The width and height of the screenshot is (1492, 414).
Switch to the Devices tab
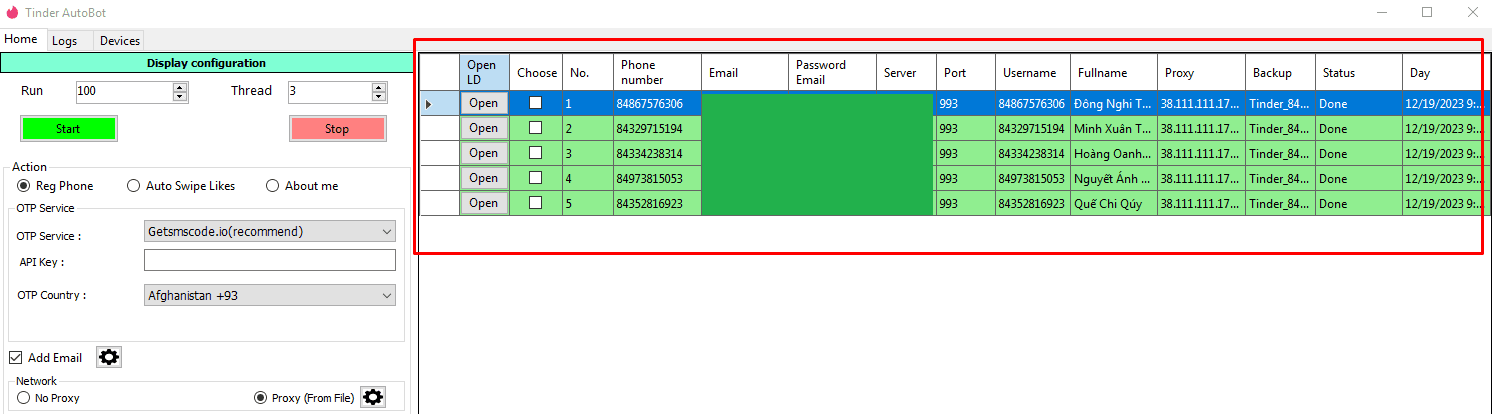(x=119, y=41)
